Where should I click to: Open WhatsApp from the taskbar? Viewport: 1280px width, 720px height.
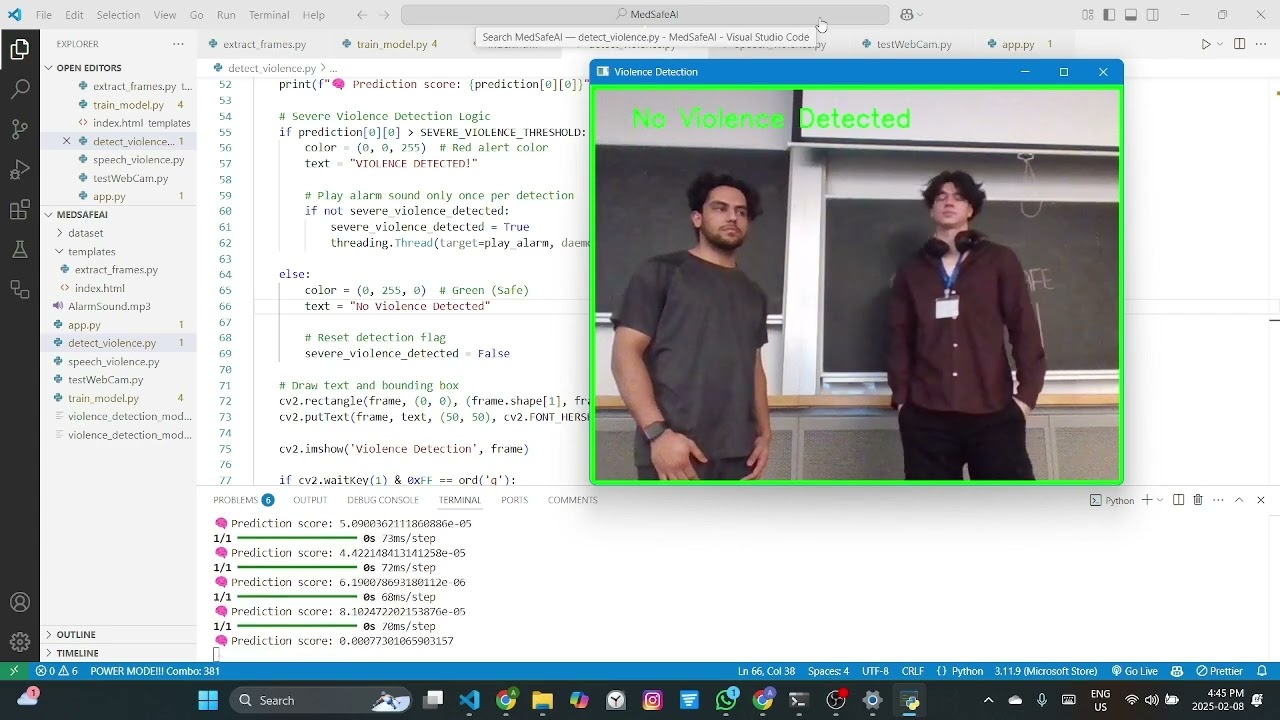tap(726, 700)
